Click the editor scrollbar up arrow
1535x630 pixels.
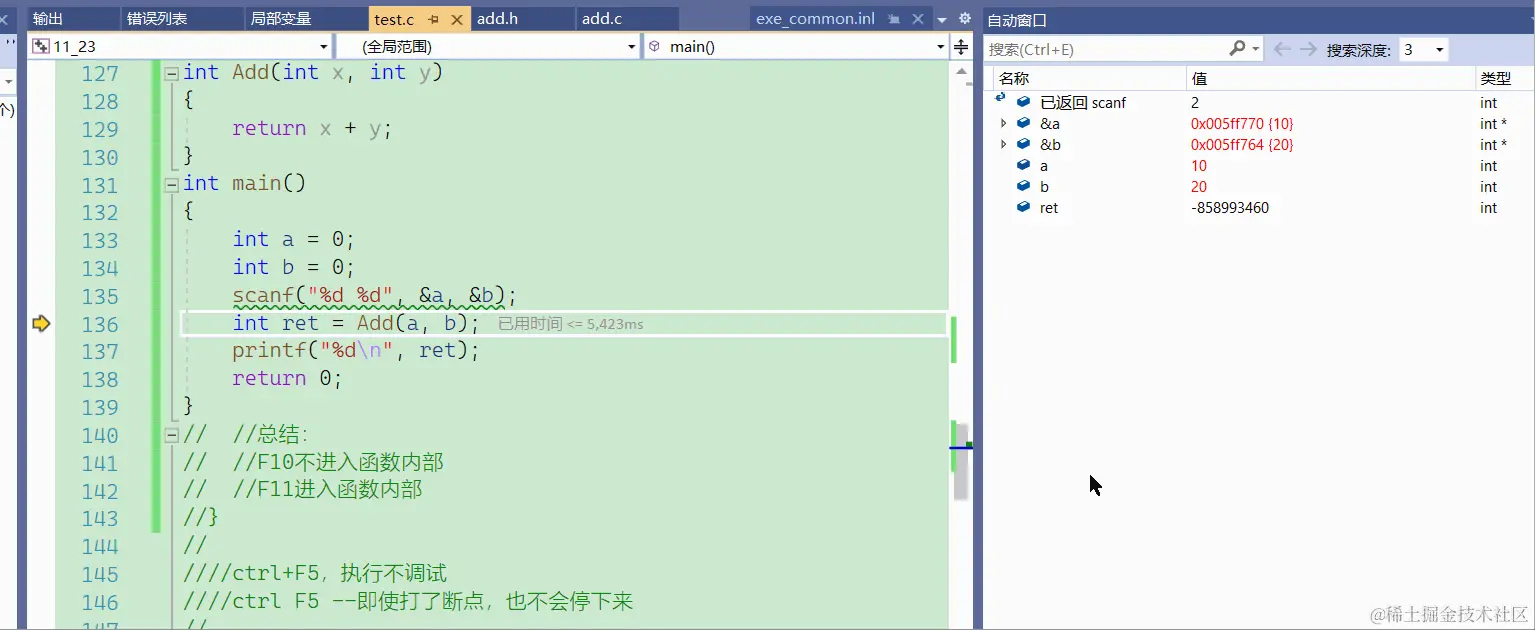click(961, 72)
